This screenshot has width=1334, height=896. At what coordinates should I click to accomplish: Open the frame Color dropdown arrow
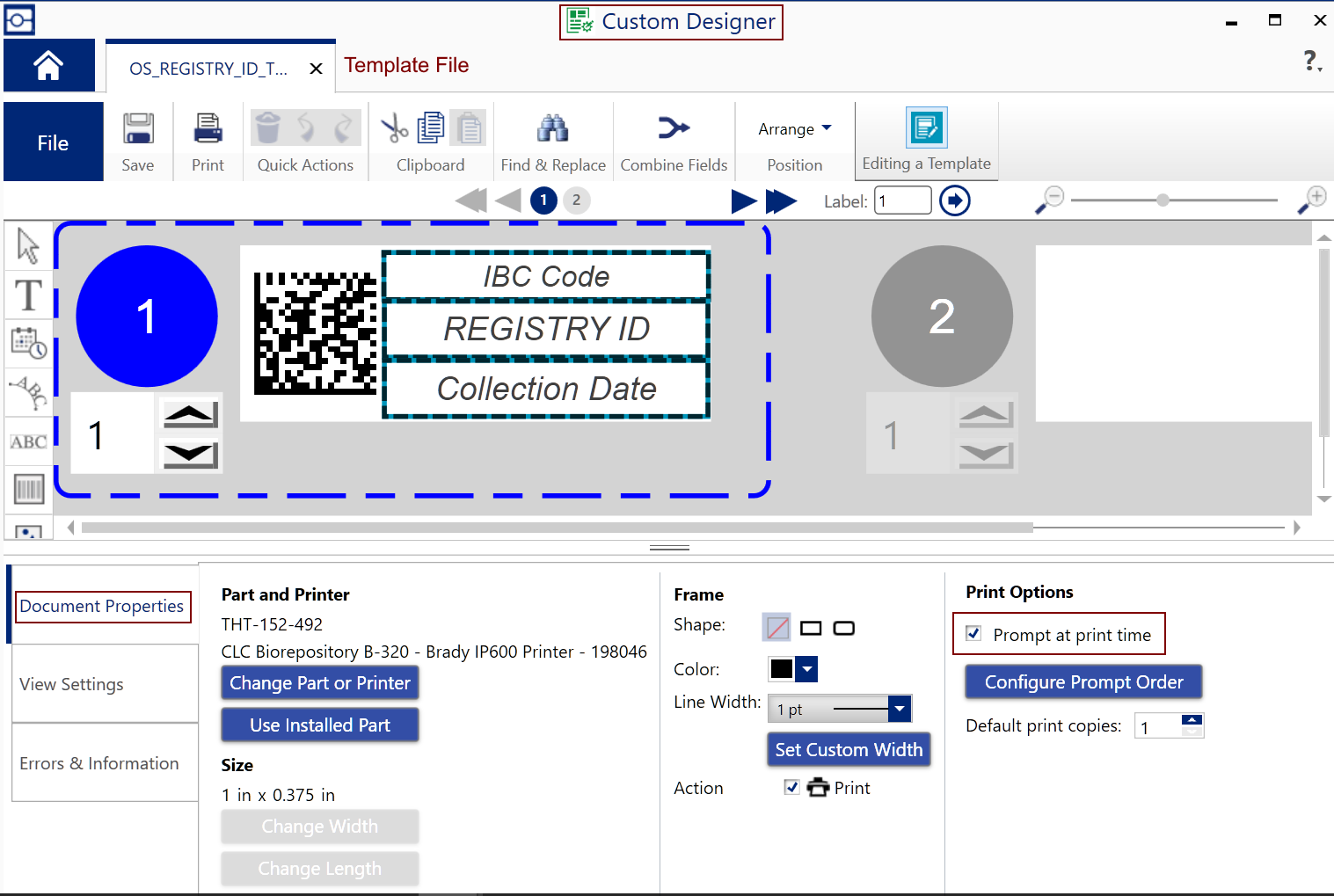807,669
